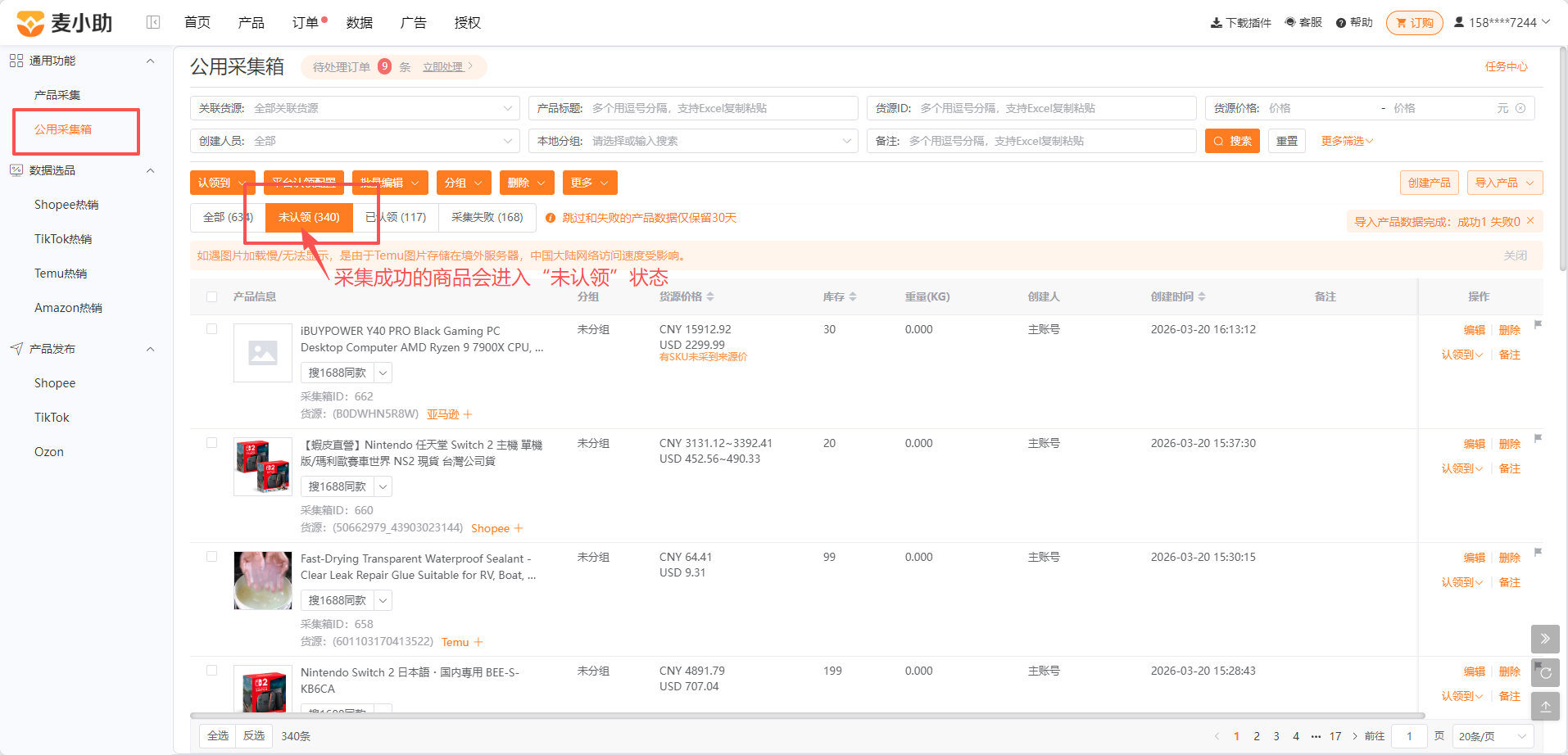Click the 数据选品 section icon

16,170
